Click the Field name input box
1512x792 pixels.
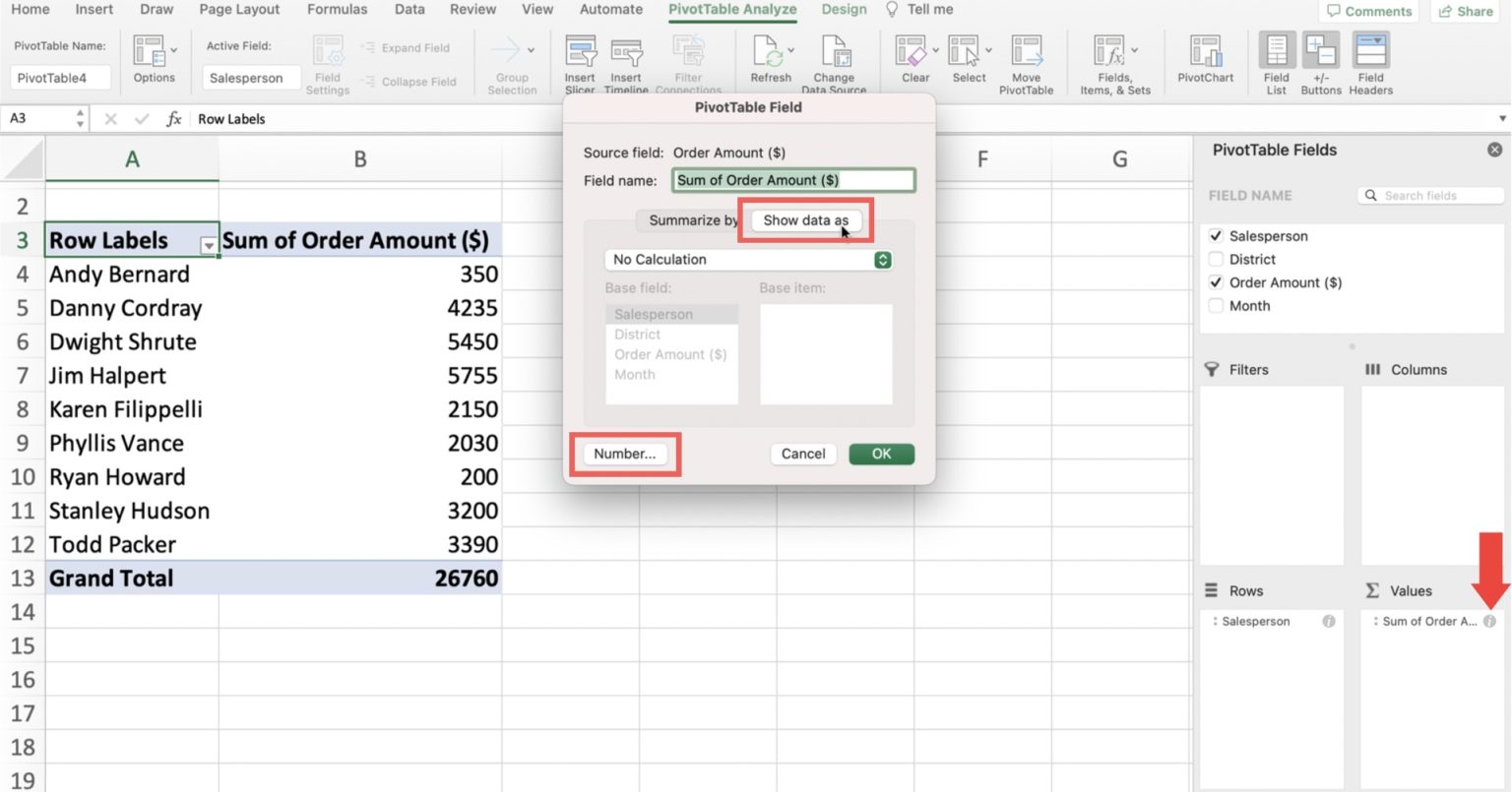click(x=793, y=180)
